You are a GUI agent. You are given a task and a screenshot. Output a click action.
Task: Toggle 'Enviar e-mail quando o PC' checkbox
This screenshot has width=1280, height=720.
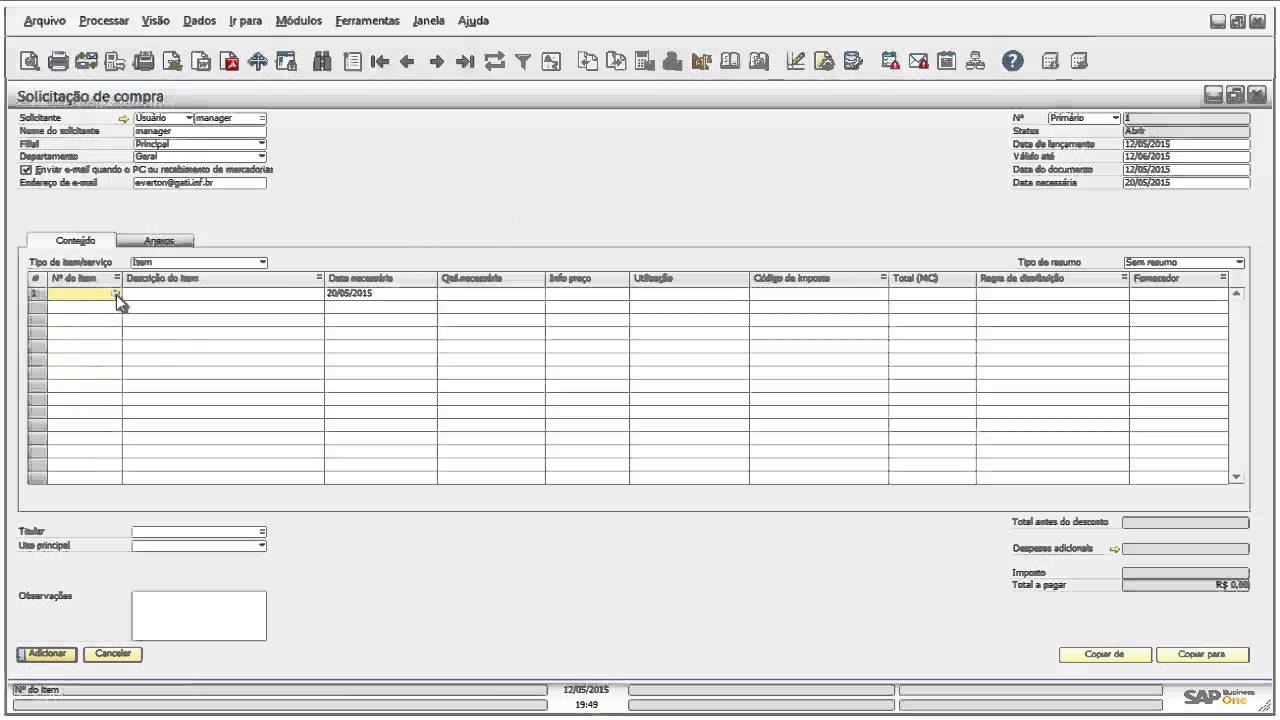click(26, 170)
